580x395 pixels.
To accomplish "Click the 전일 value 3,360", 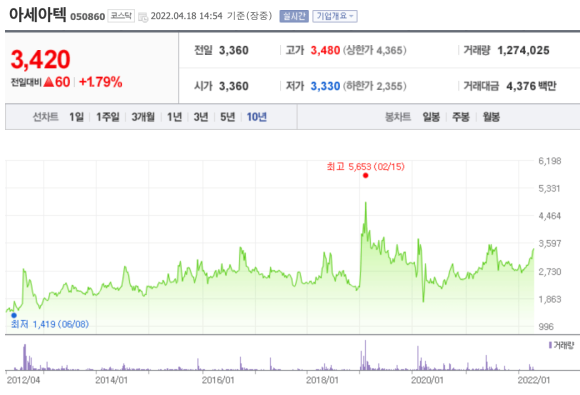I will click(x=234, y=50).
